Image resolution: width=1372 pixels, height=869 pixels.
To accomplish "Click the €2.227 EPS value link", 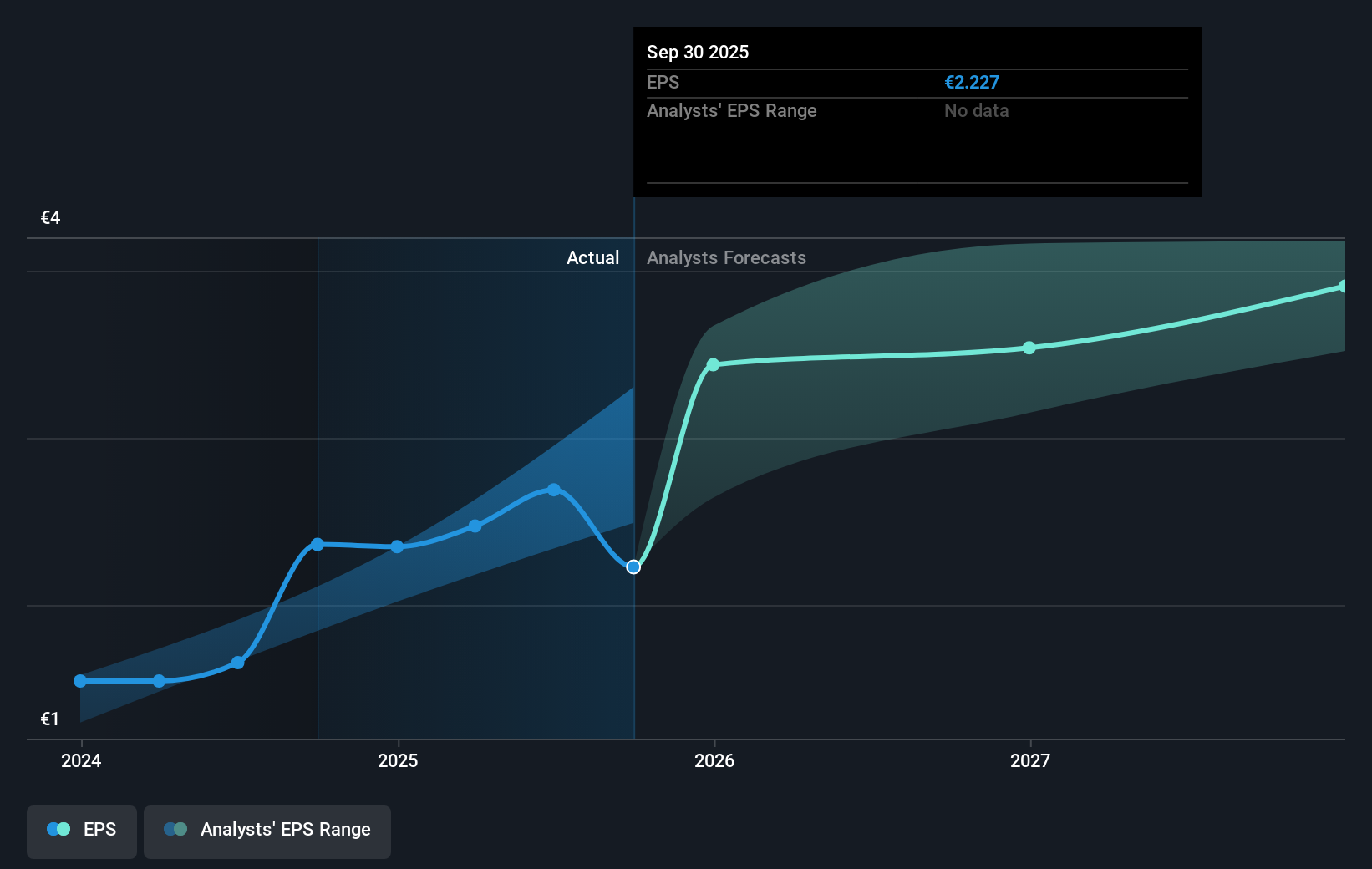I will [x=971, y=82].
